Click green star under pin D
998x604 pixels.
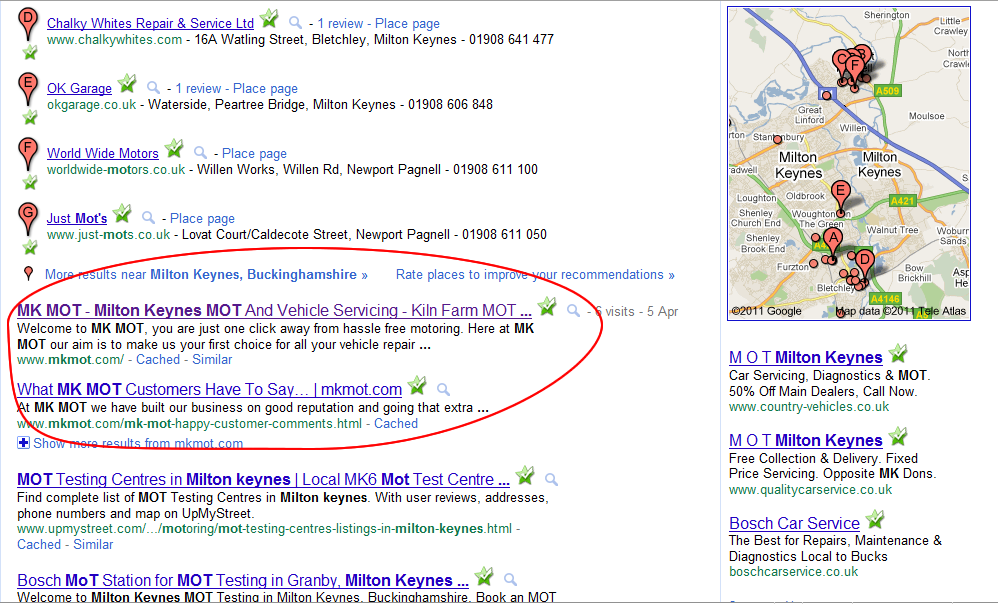[x=30, y=52]
